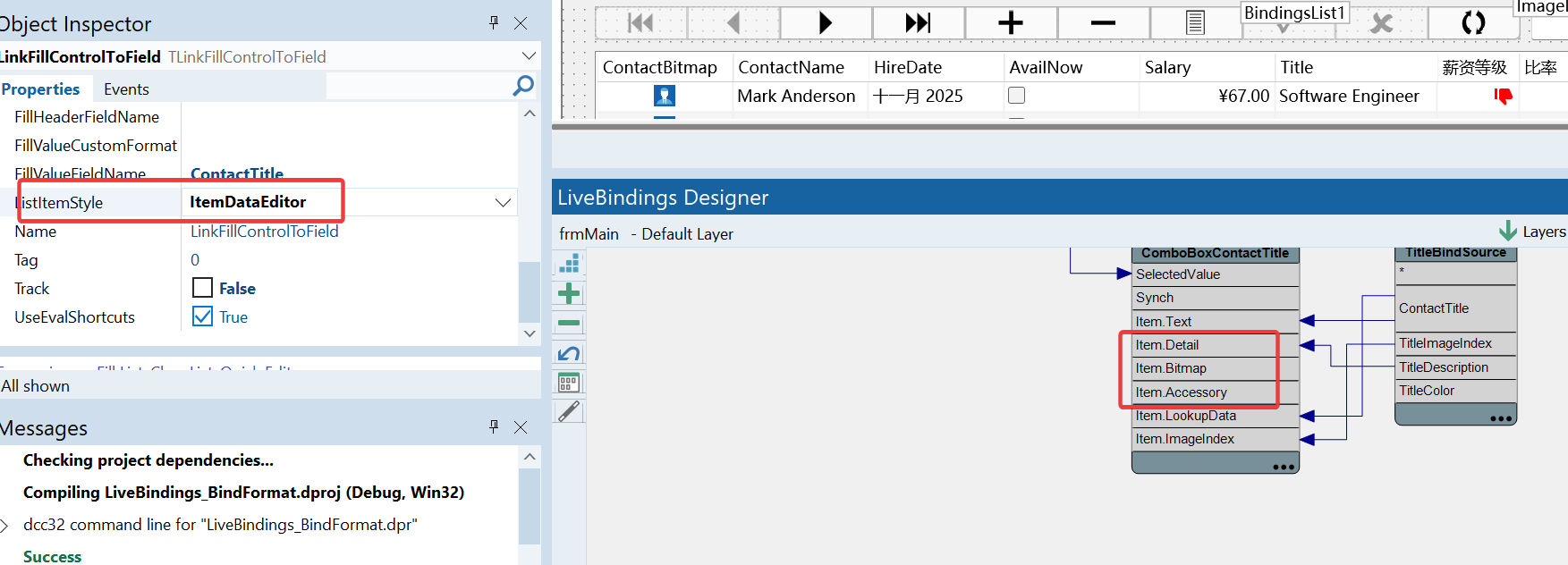Refresh data with the navigator refresh button
Viewport: 1568px width, 565px height.
(x=1473, y=22)
